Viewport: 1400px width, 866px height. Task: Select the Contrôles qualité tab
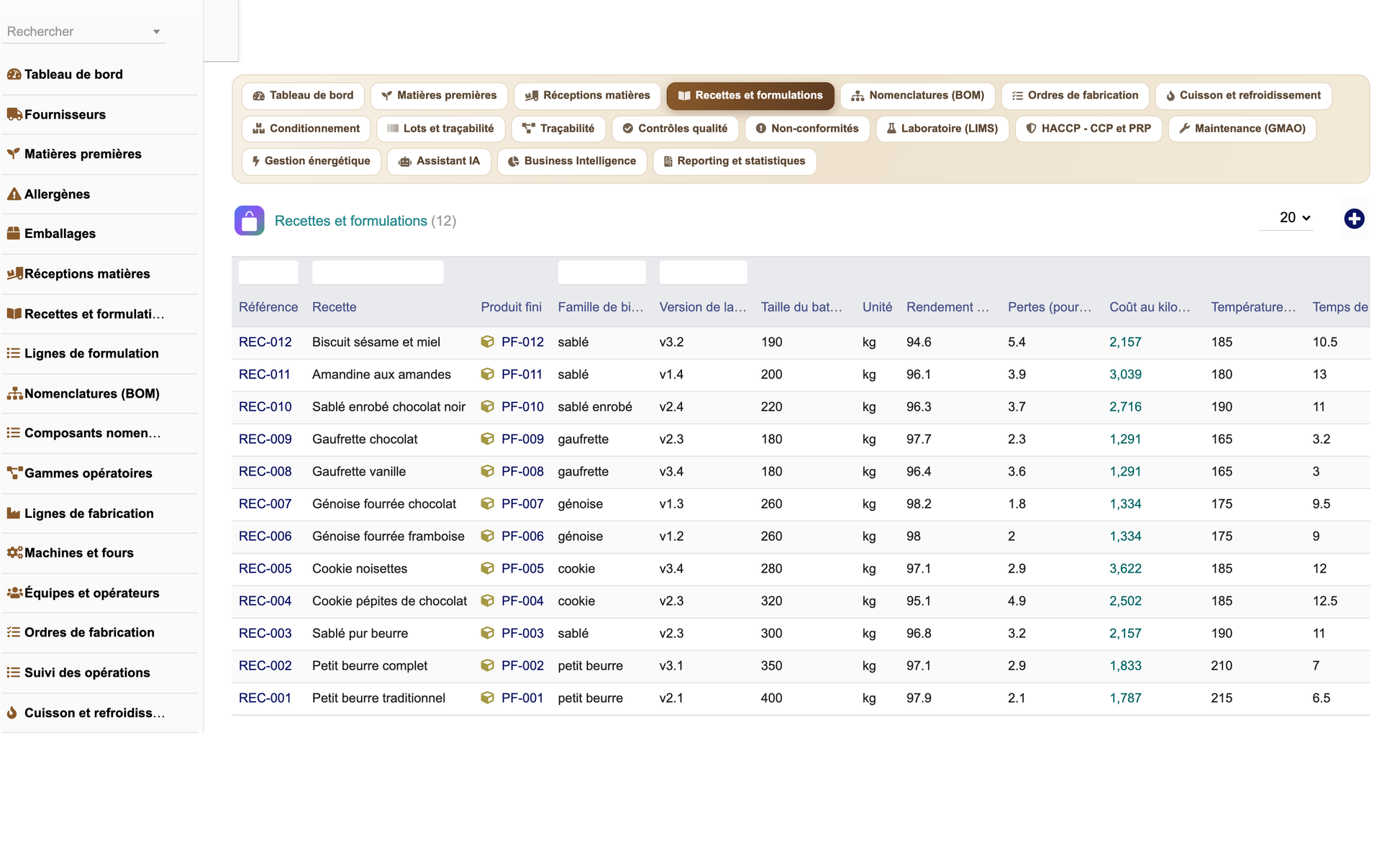(675, 129)
